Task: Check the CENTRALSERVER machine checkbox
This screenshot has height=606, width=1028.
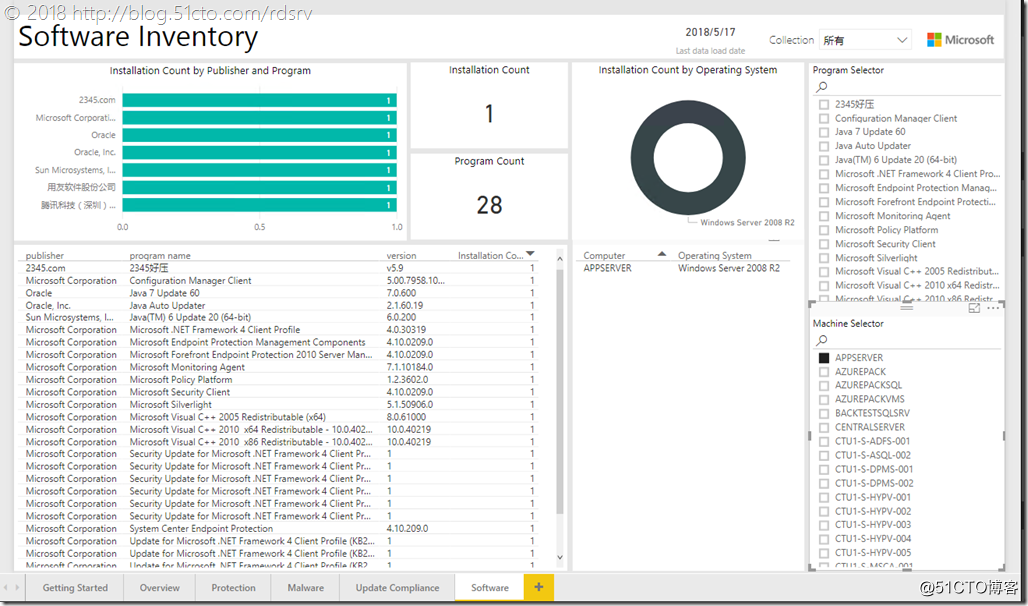Action: [824, 428]
